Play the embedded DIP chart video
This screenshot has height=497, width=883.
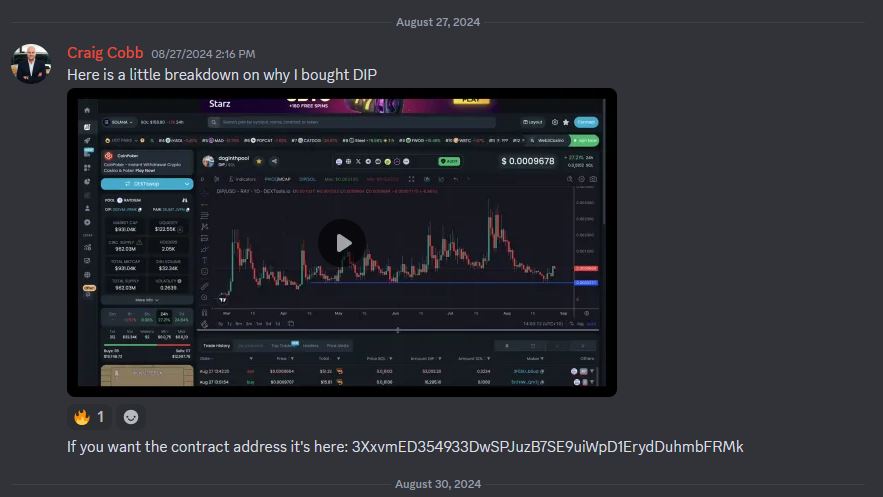coord(342,243)
